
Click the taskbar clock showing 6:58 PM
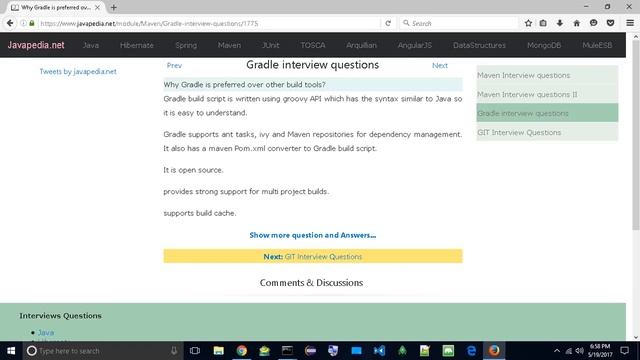600,351
